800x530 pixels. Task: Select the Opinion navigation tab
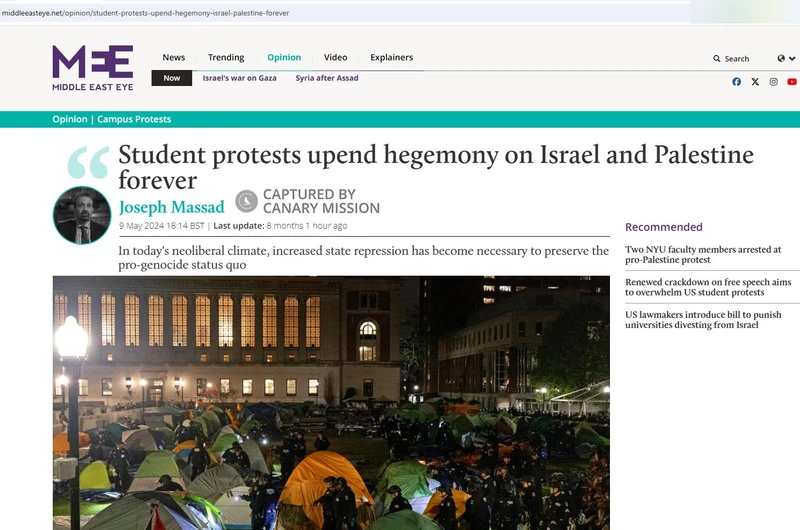pos(284,57)
